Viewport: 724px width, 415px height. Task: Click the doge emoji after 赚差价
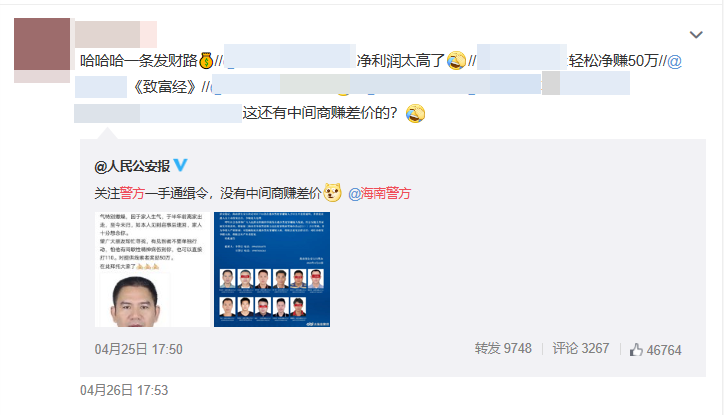click(332, 192)
